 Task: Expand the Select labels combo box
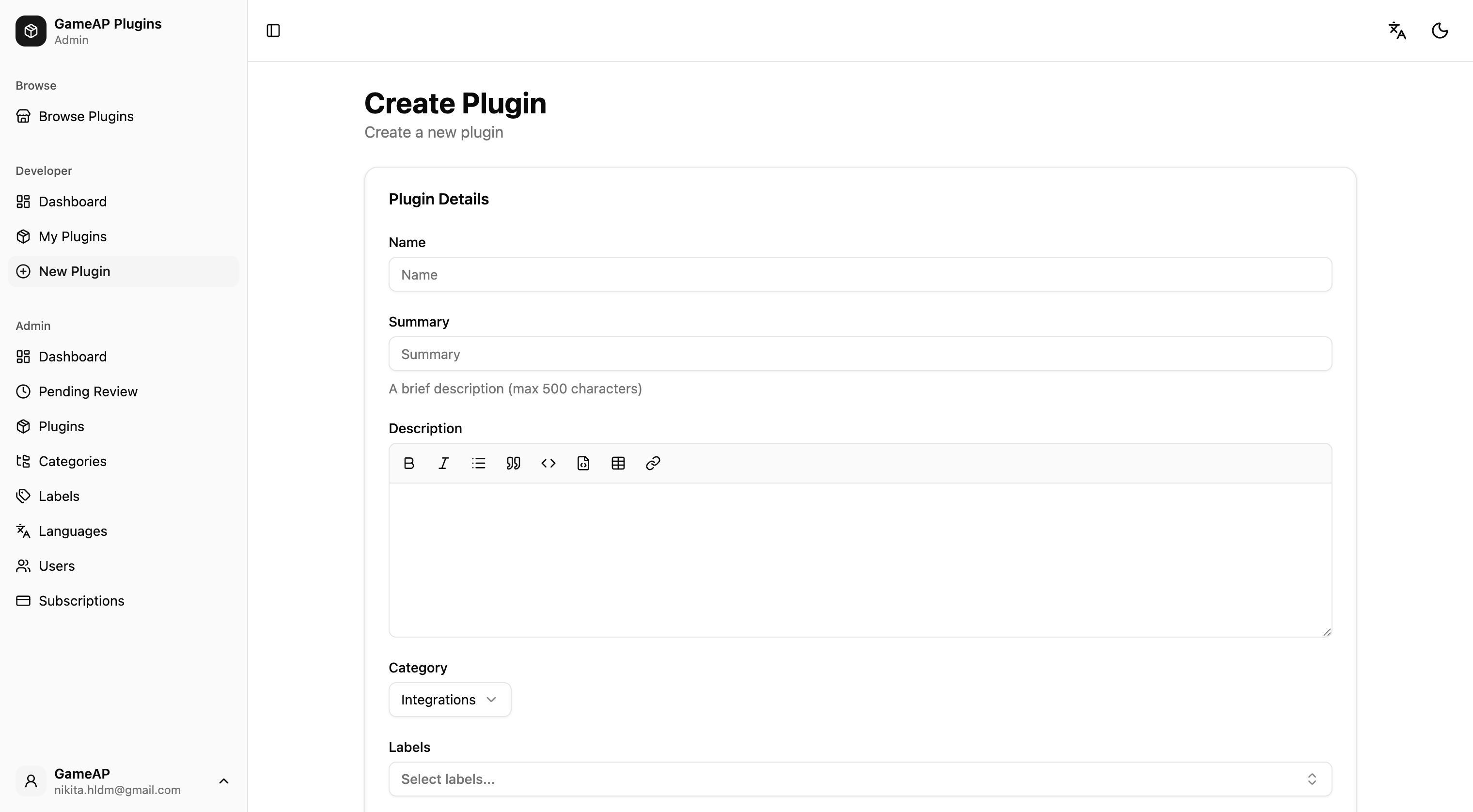click(860, 779)
